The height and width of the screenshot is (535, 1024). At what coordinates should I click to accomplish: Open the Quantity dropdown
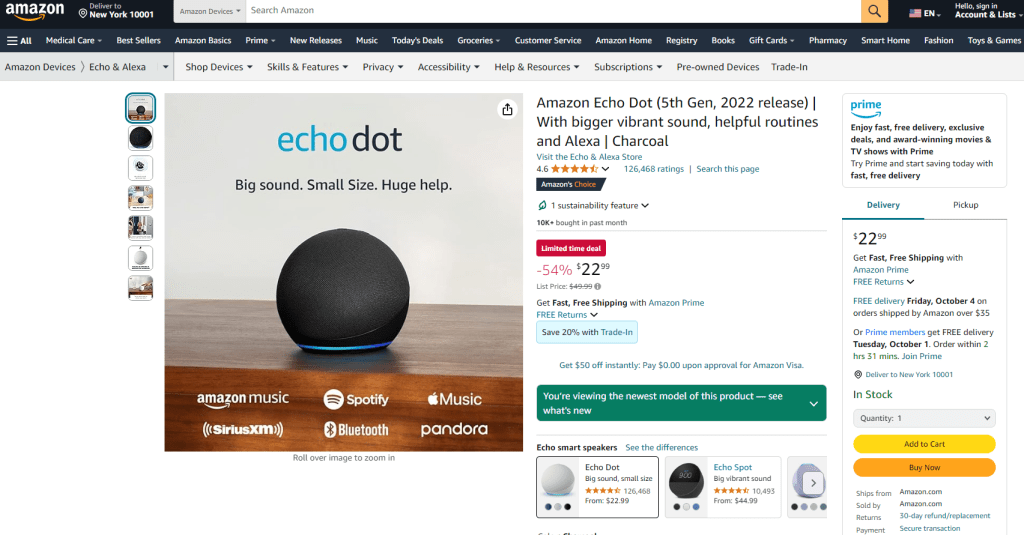click(924, 418)
